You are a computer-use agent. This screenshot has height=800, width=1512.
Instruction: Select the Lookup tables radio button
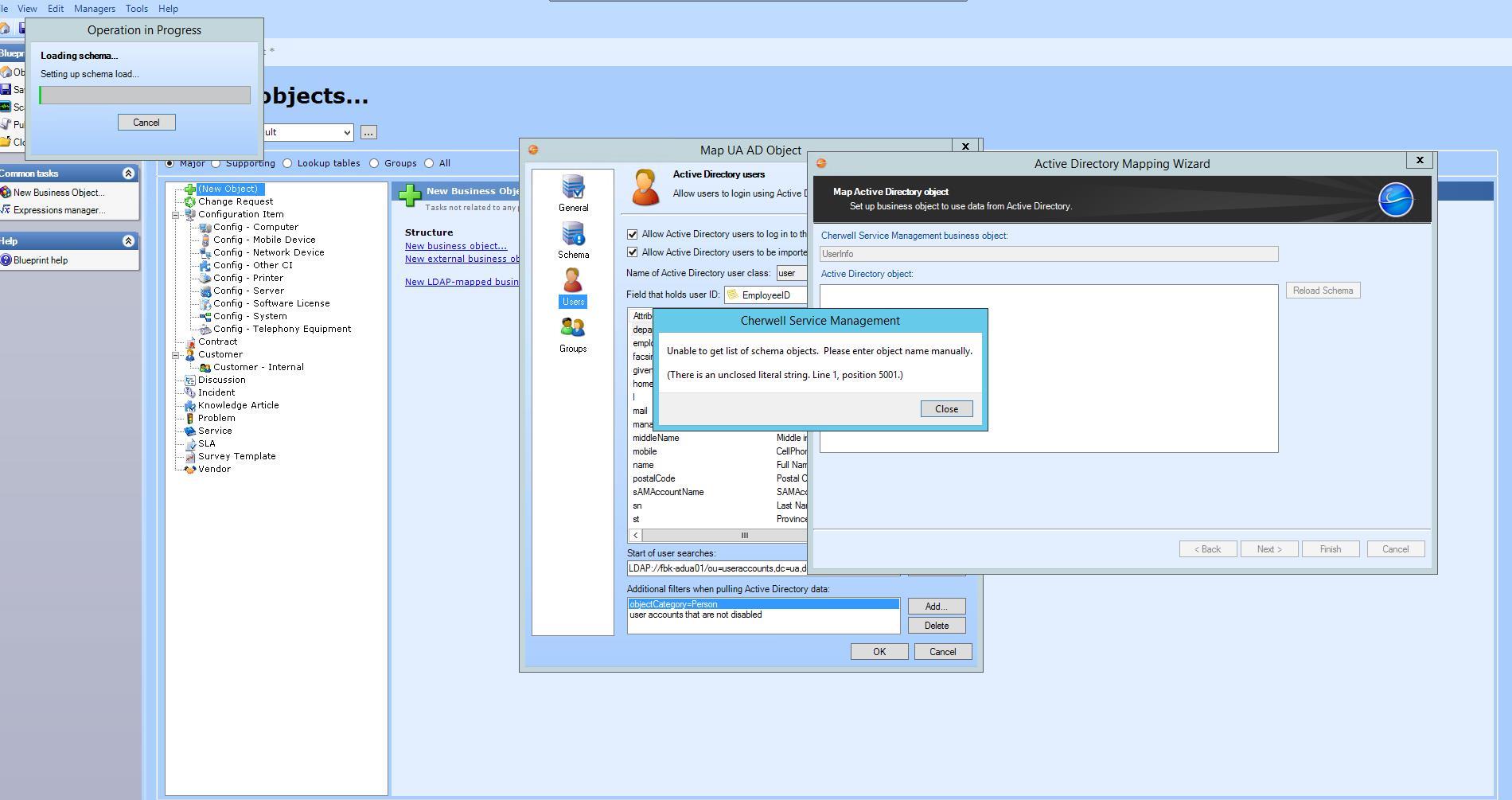coord(287,163)
